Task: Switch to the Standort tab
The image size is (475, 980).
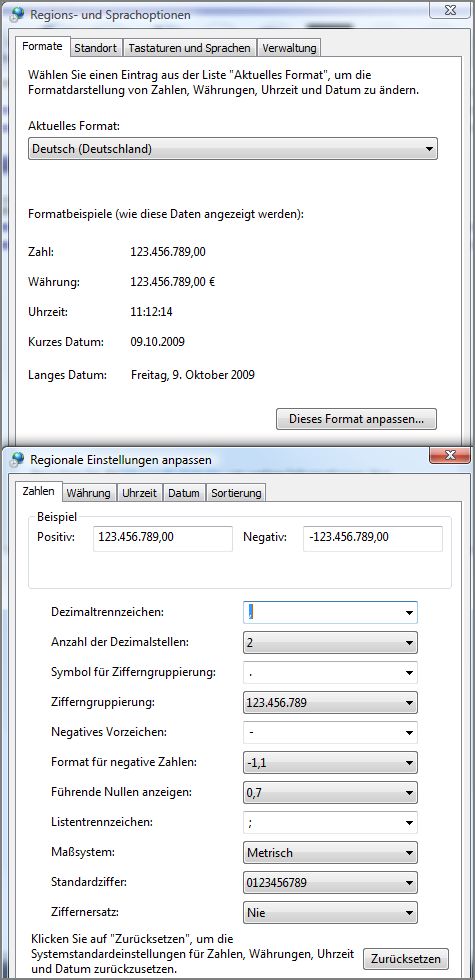Action: [96, 48]
